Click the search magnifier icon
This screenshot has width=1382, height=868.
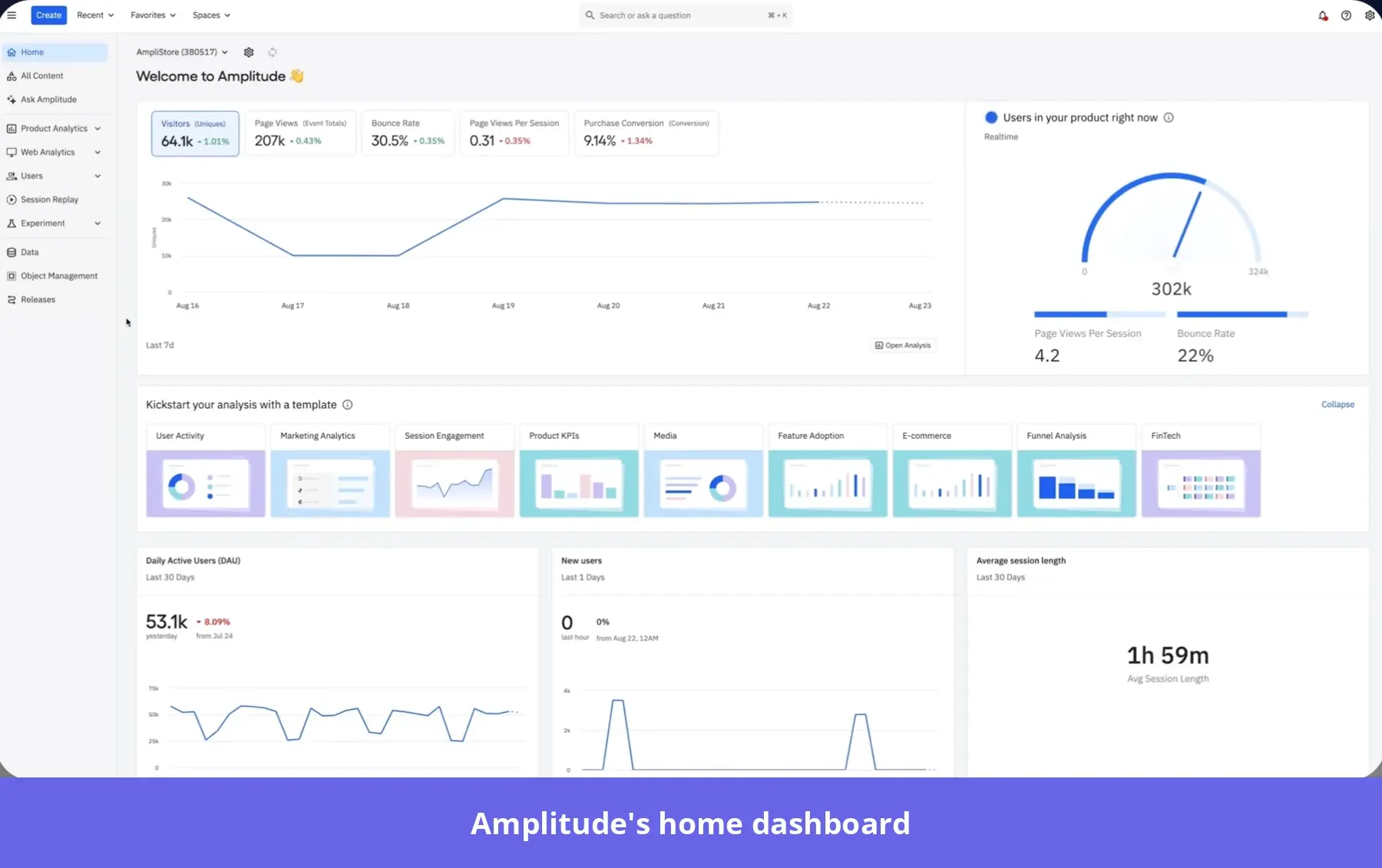point(590,15)
